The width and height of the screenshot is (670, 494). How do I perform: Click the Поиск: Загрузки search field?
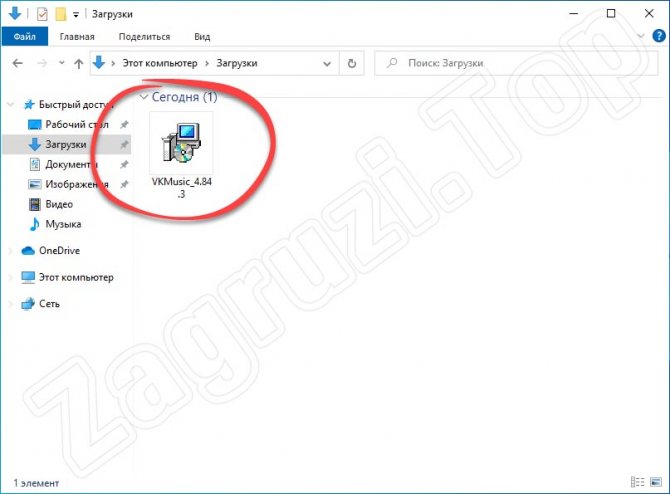coord(516,63)
